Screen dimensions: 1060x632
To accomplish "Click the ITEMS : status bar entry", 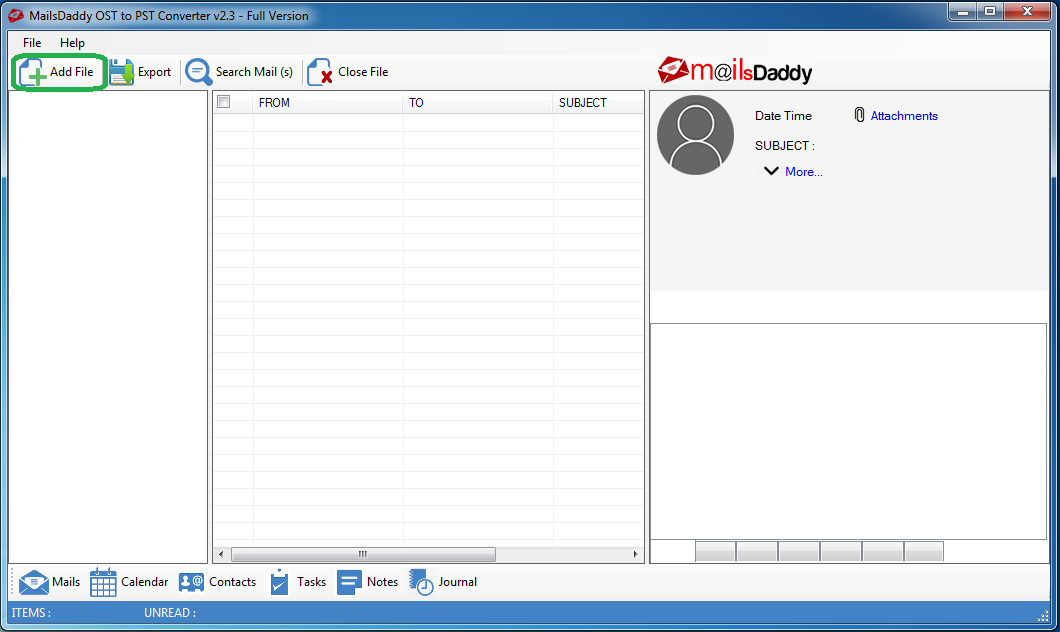I will (31, 612).
